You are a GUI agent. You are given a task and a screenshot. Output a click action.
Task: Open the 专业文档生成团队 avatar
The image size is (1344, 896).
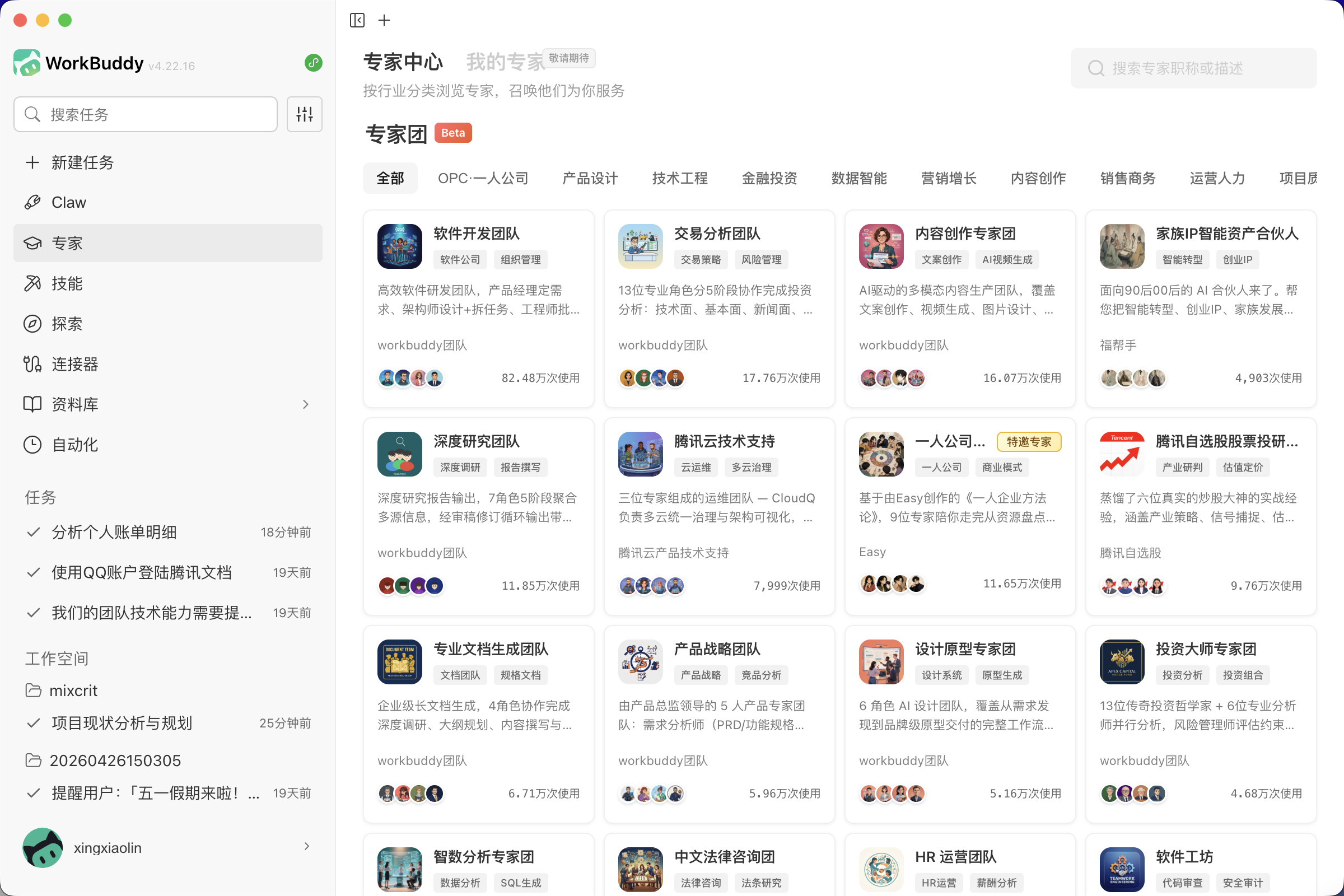(x=399, y=662)
